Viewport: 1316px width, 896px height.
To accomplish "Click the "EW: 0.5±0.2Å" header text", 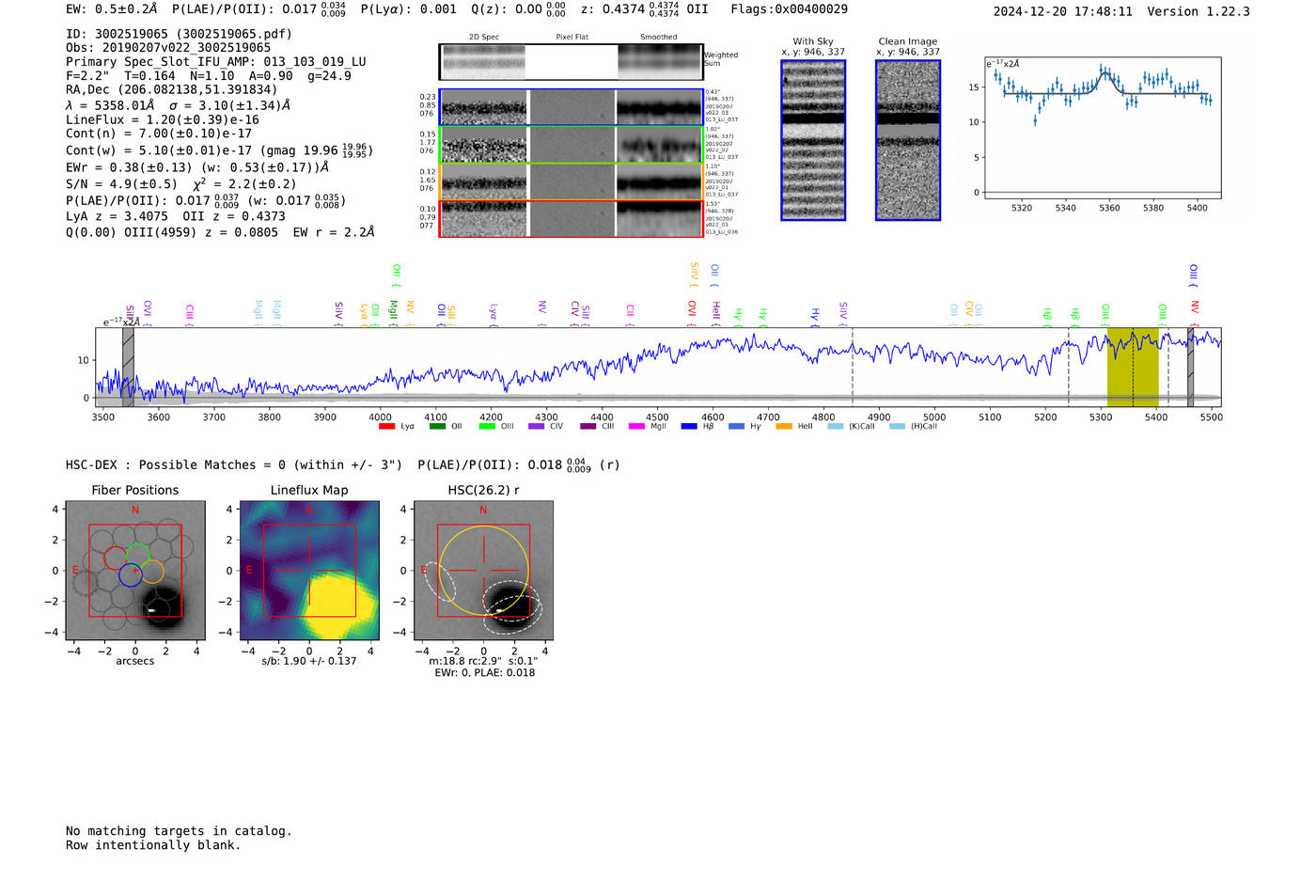I will pyautogui.click(x=111, y=9).
